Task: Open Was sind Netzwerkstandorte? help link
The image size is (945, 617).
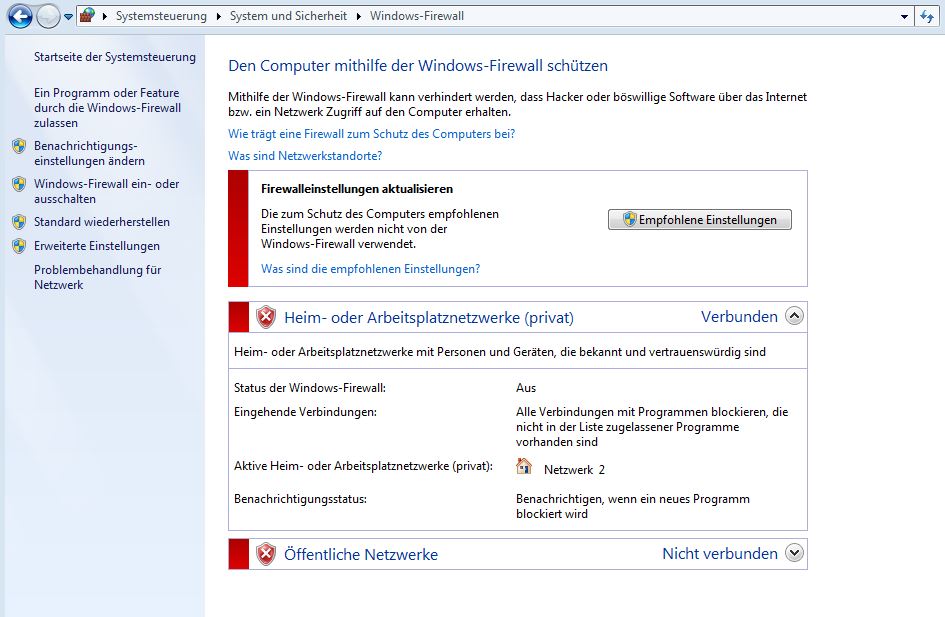Action: (305, 155)
